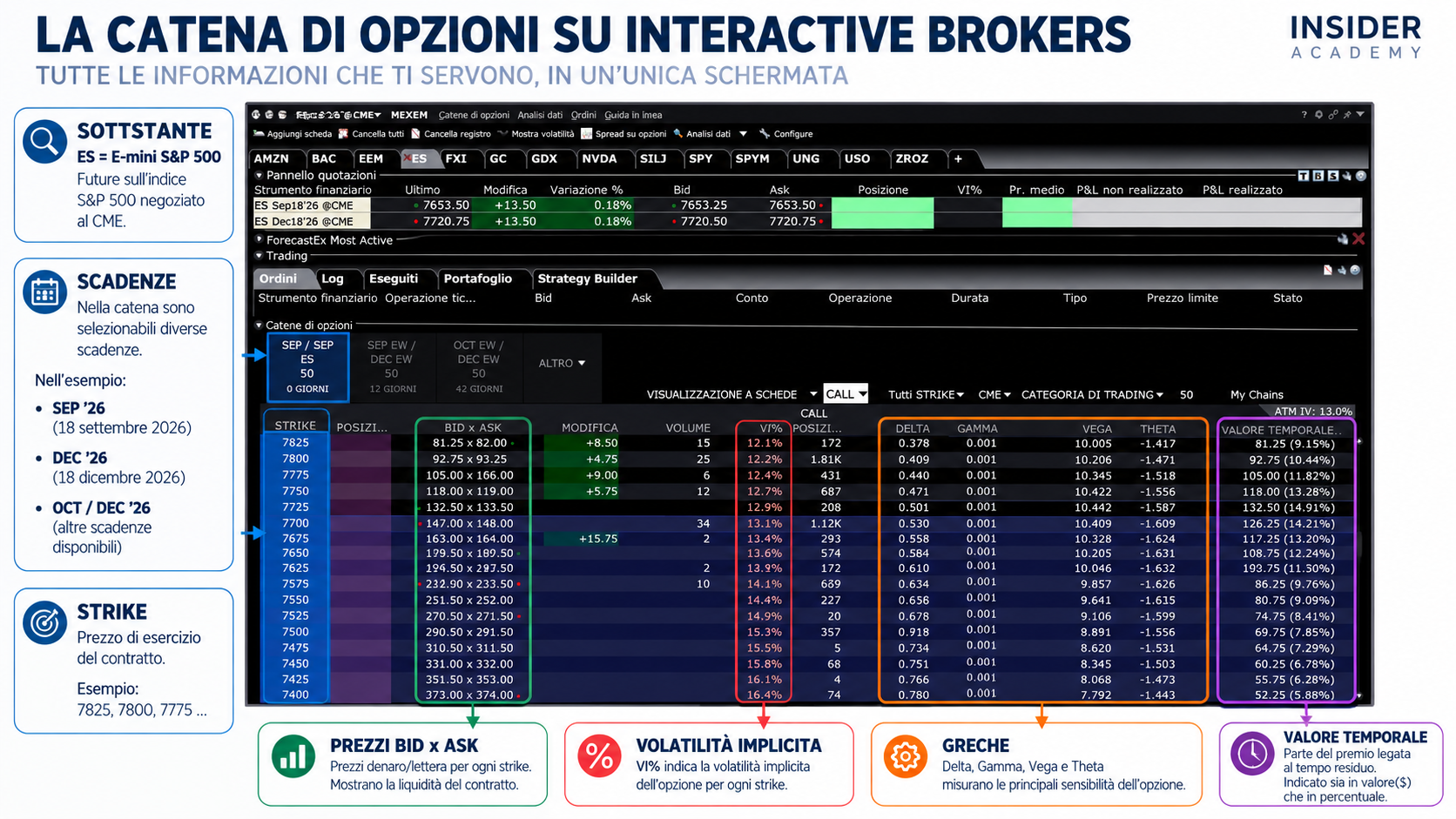This screenshot has width=1456, height=819.
Task: Click the round gear icon in Pannello quotazioni
Action: (x=1360, y=176)
